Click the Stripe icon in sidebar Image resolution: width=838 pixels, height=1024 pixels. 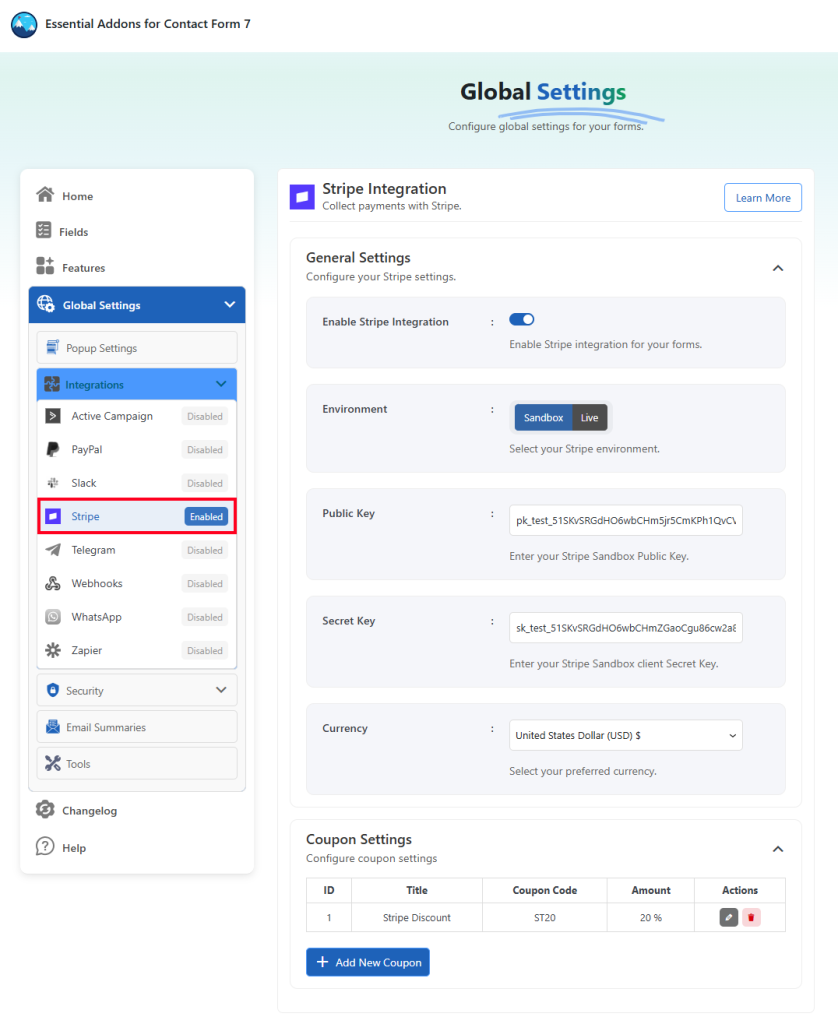[x=53, y=517]
